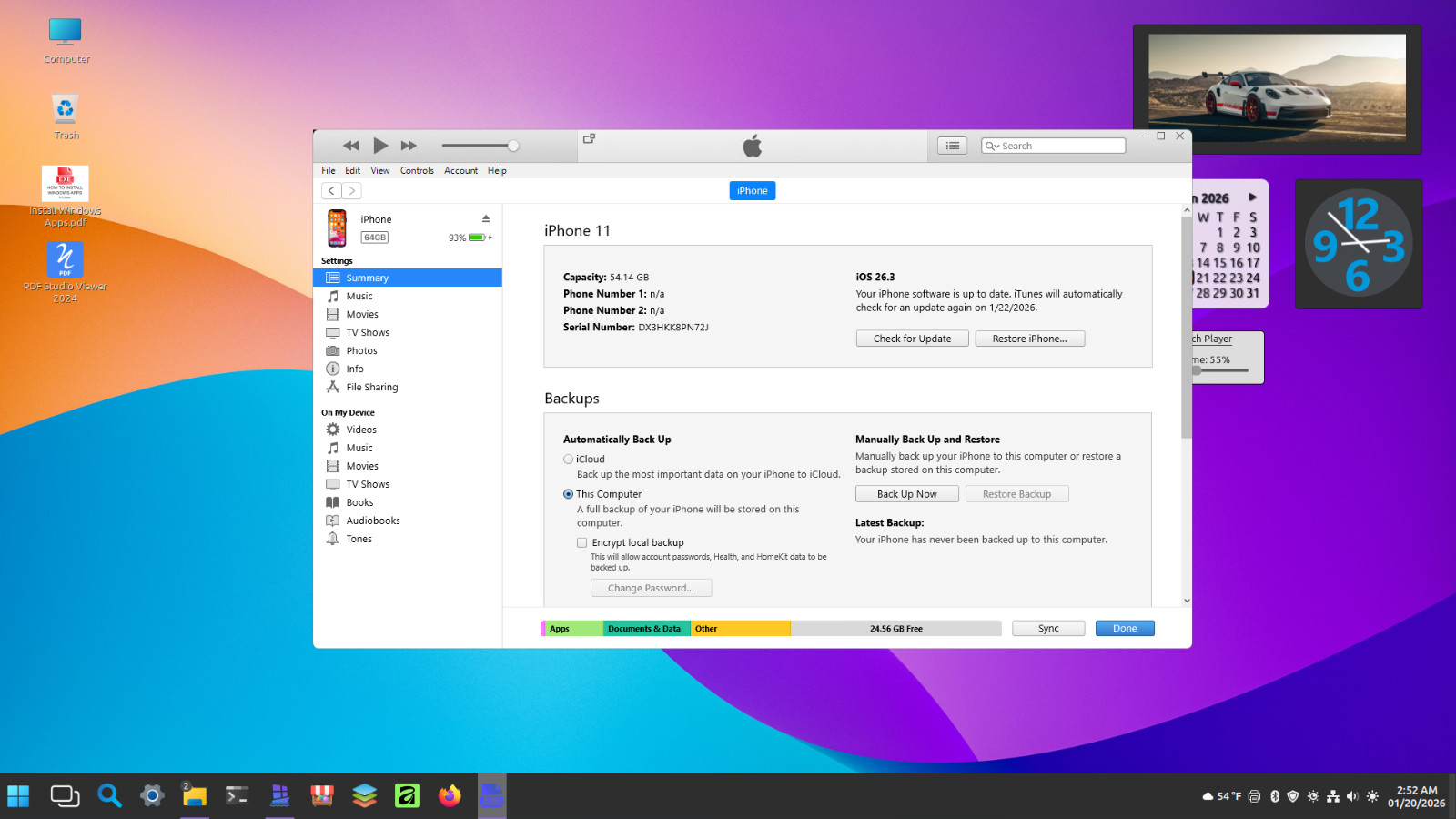This screenshot has width=1456, height=819.
Task: Select This Computer backup radio button
Action: 568,494
